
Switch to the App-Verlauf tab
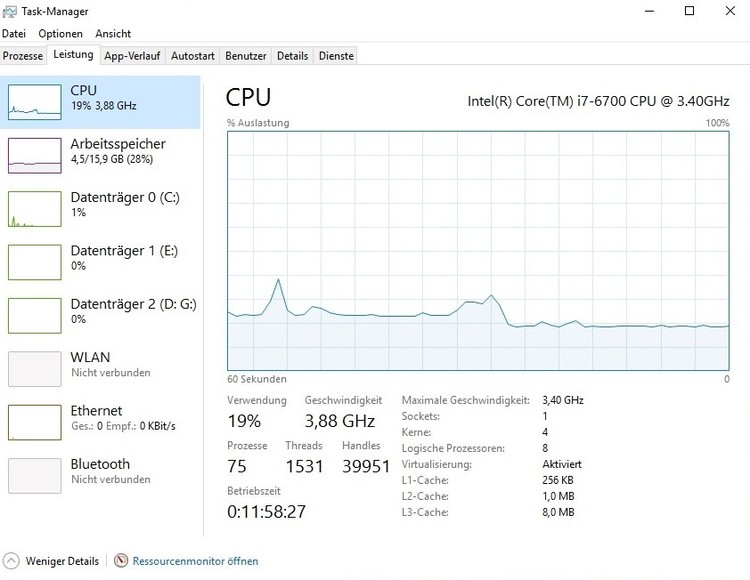coord(133,56)
